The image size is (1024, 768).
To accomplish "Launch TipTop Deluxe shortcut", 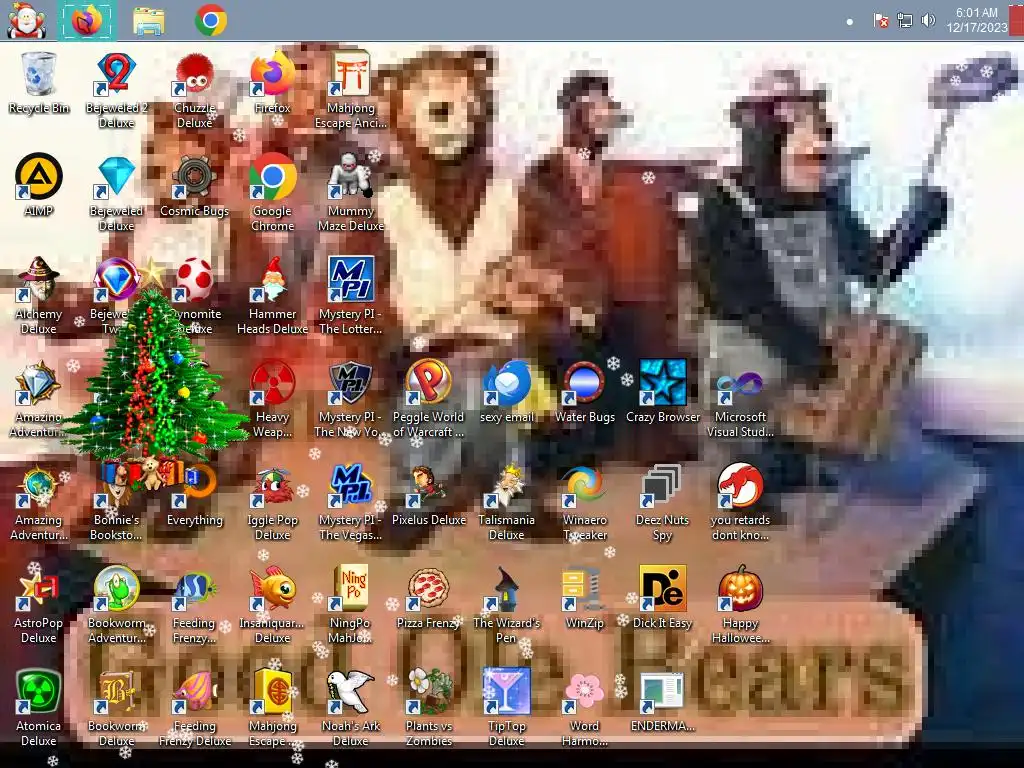I will point(507,708).
